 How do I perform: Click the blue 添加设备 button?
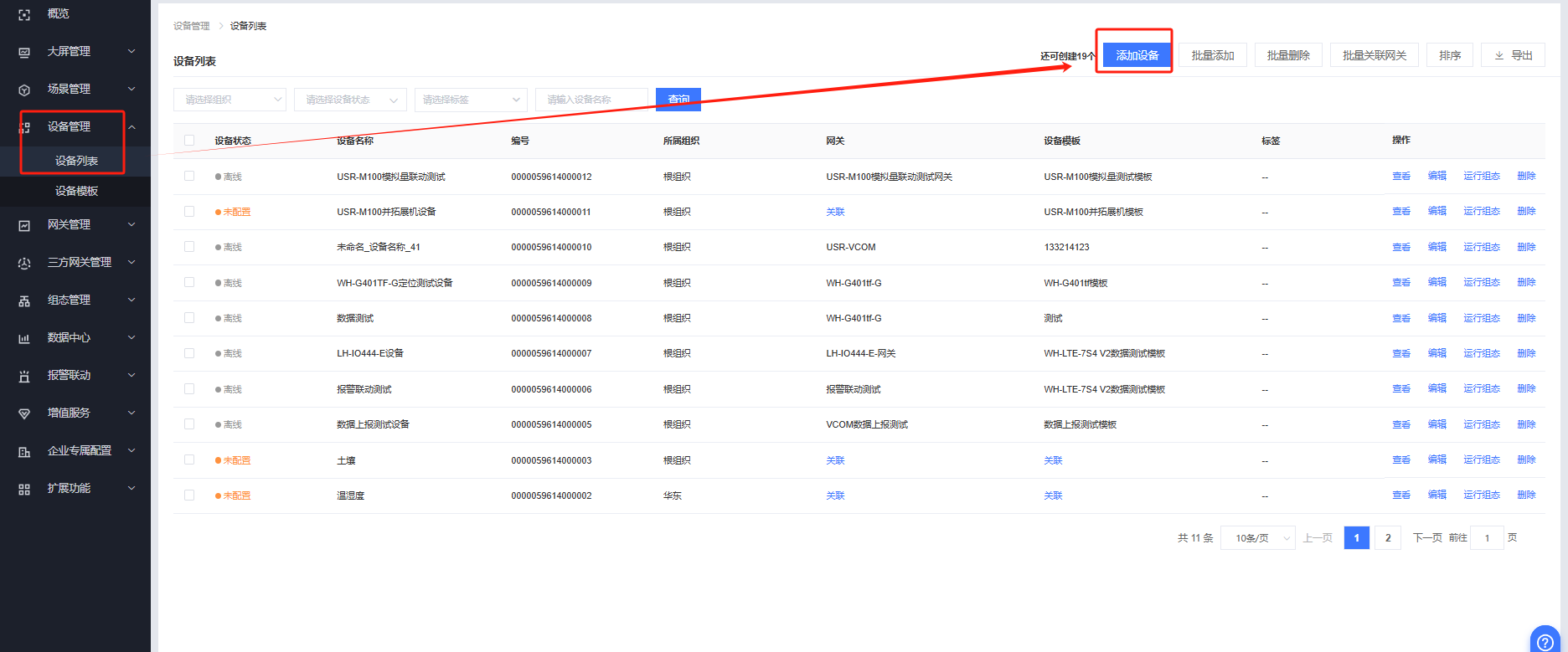(1137, 55)
